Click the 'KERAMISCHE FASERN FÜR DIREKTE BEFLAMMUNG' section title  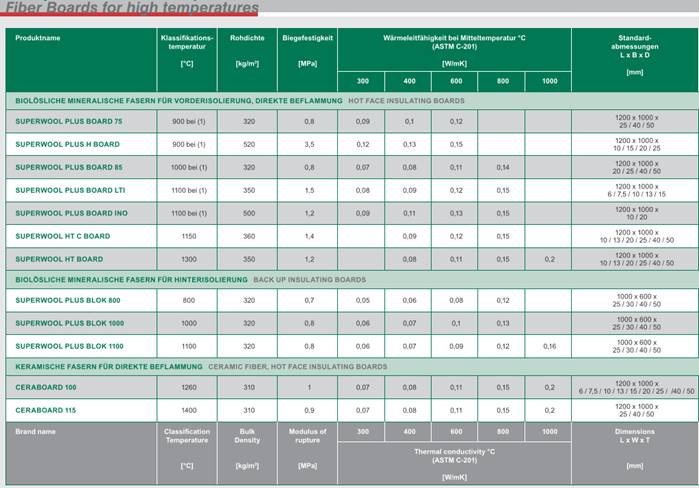[109, 367]
